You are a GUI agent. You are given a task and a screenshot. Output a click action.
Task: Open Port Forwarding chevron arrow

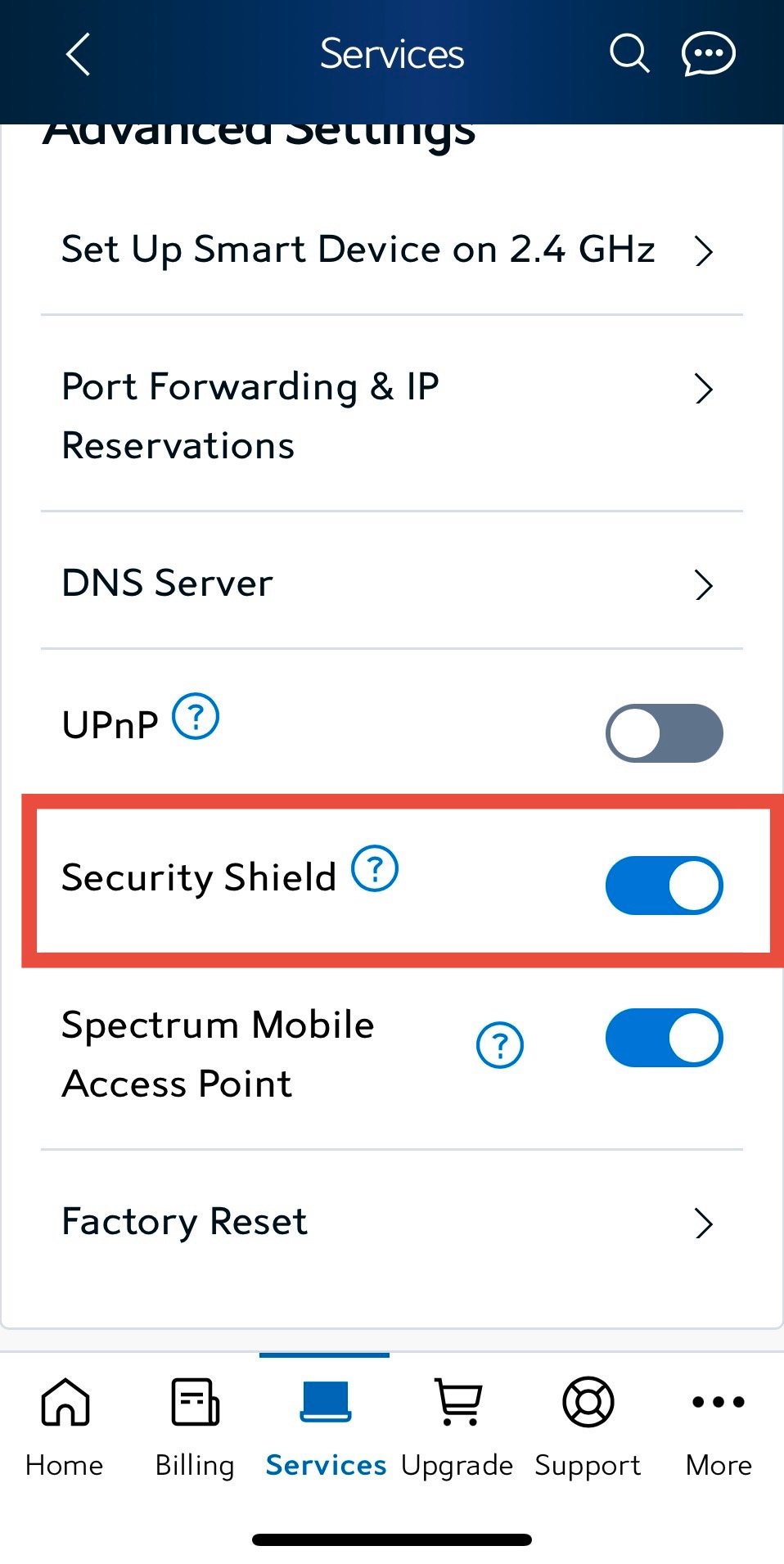(x=703, y=390)
